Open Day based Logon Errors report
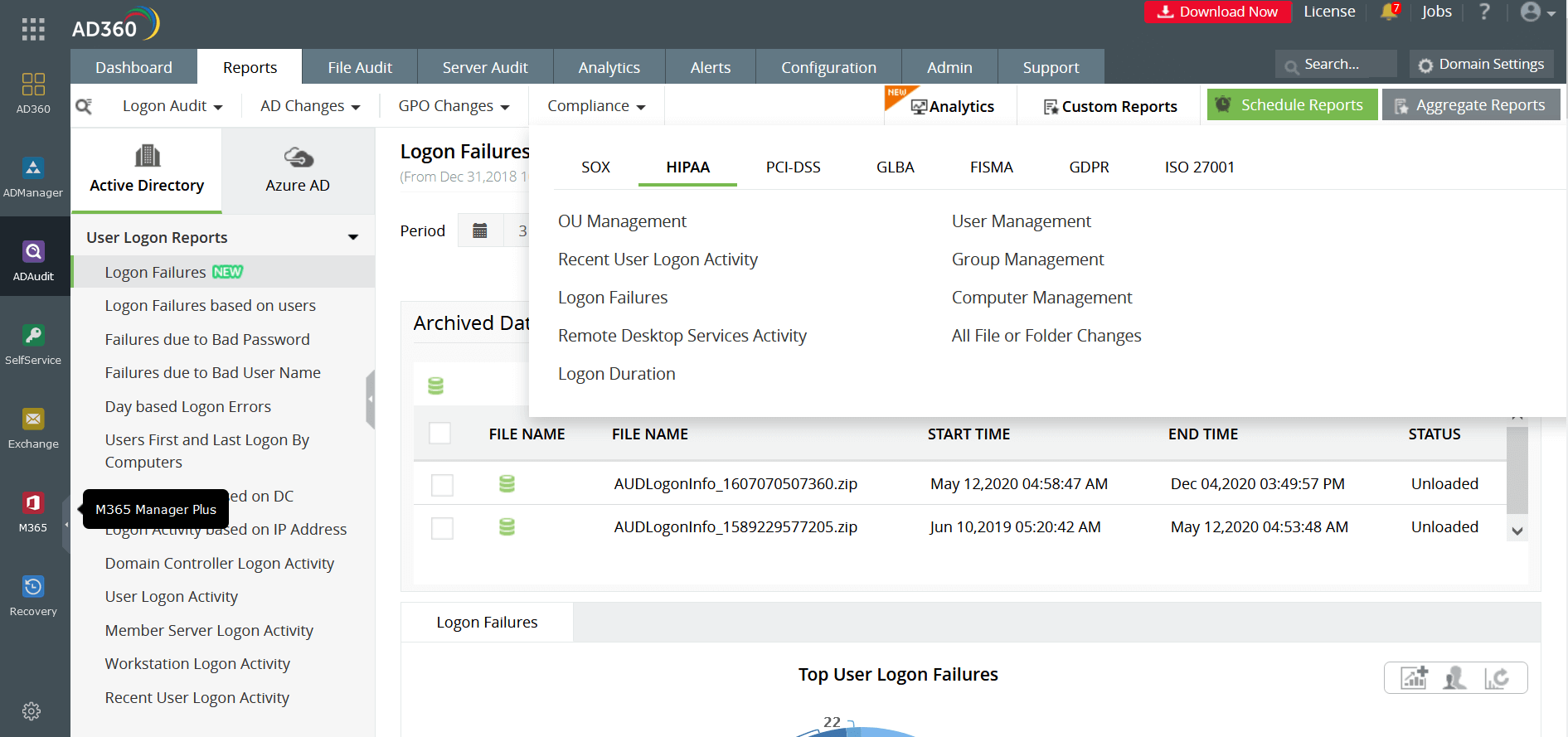Image resolution: width=1568 pixels, height=737 pixels. 187,406
